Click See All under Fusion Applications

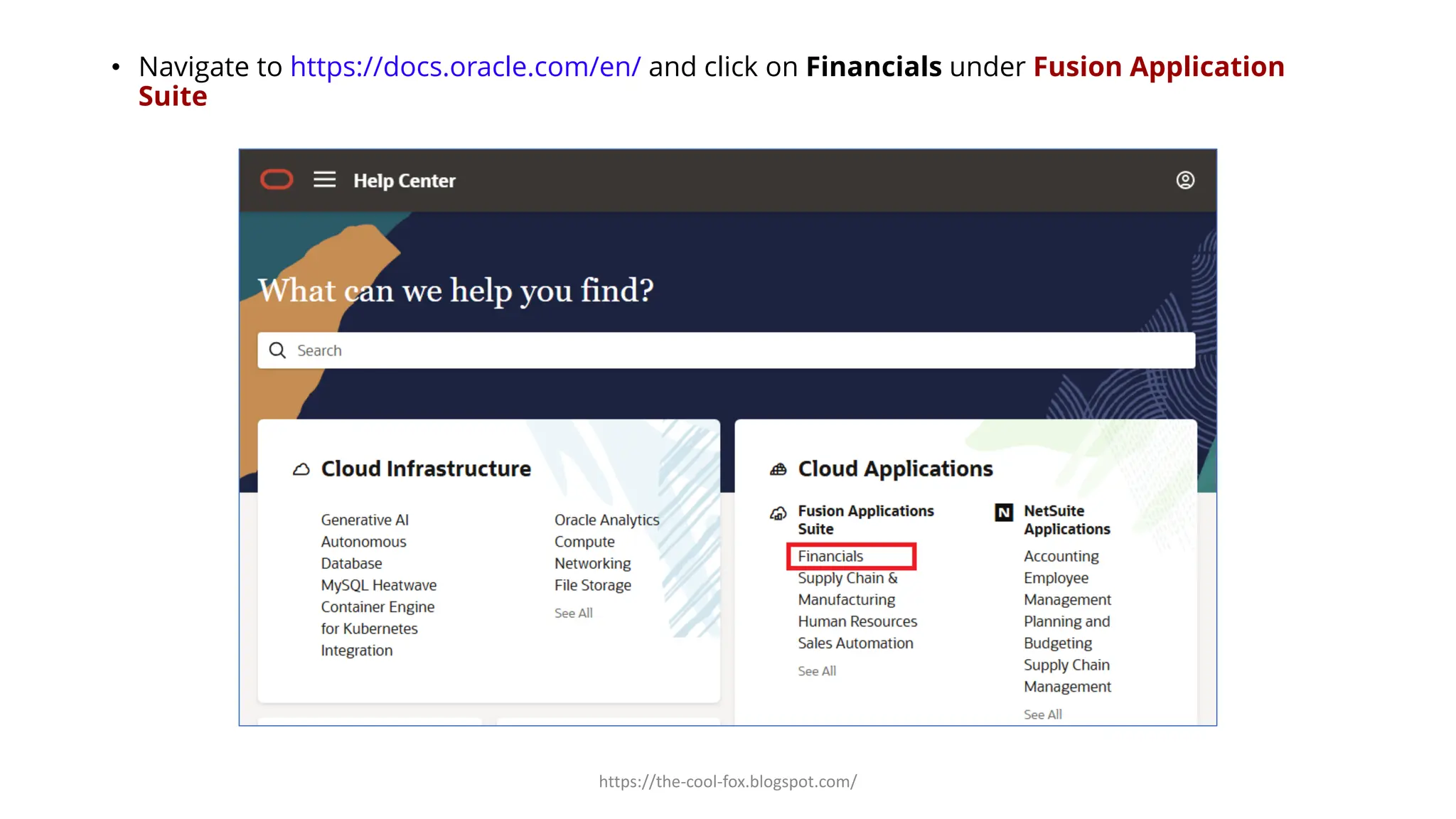coord(817,671)
